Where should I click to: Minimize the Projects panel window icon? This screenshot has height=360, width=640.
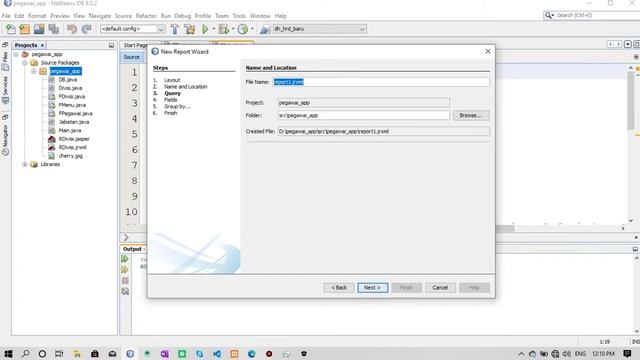click(x=111, y=45)
